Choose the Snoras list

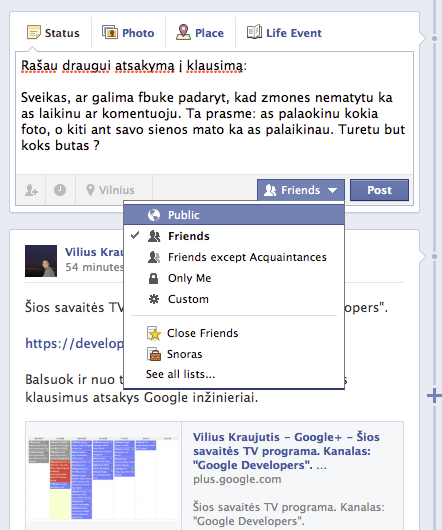click(234, 354)
